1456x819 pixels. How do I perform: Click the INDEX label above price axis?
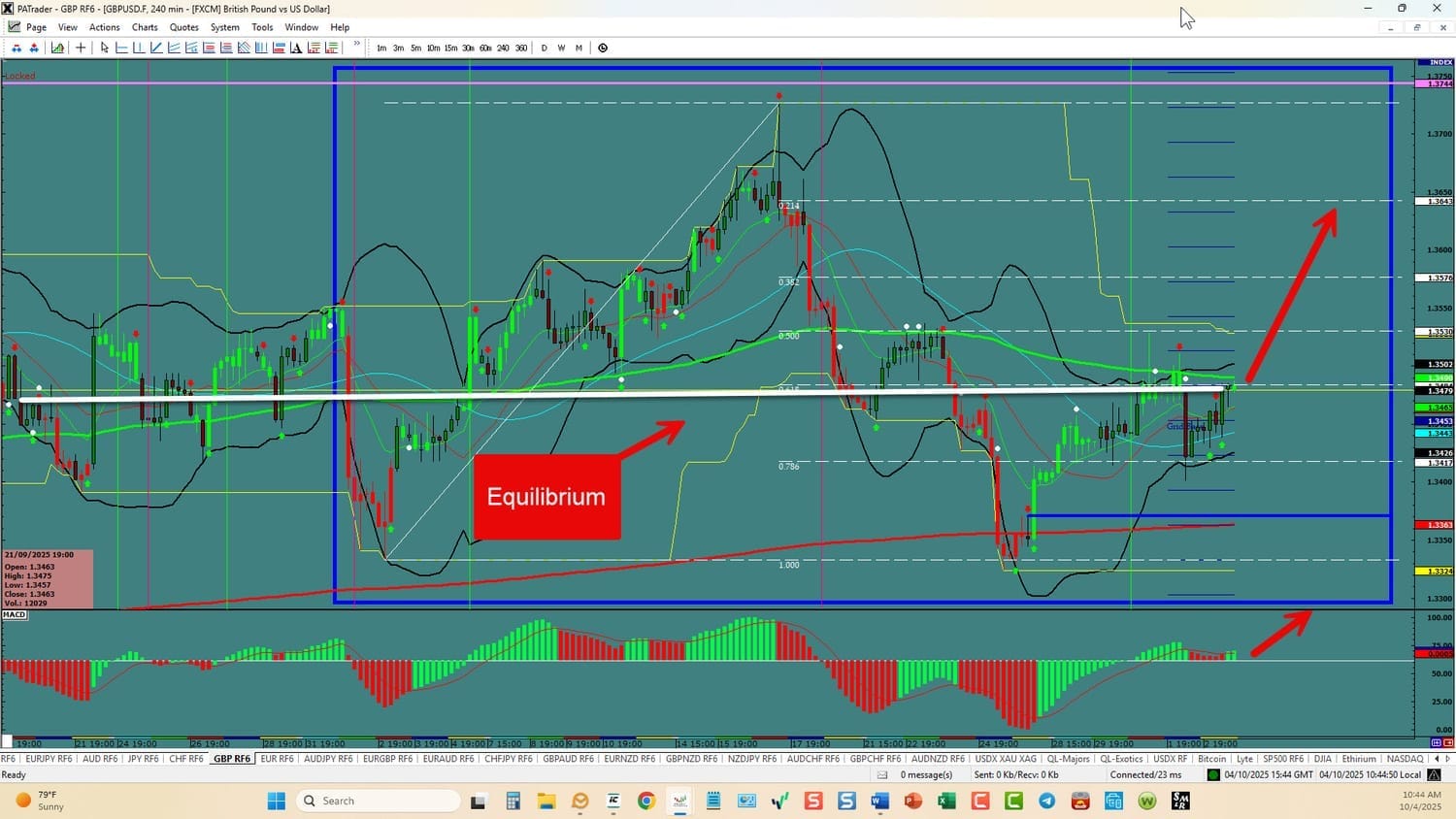(1440, 62)
